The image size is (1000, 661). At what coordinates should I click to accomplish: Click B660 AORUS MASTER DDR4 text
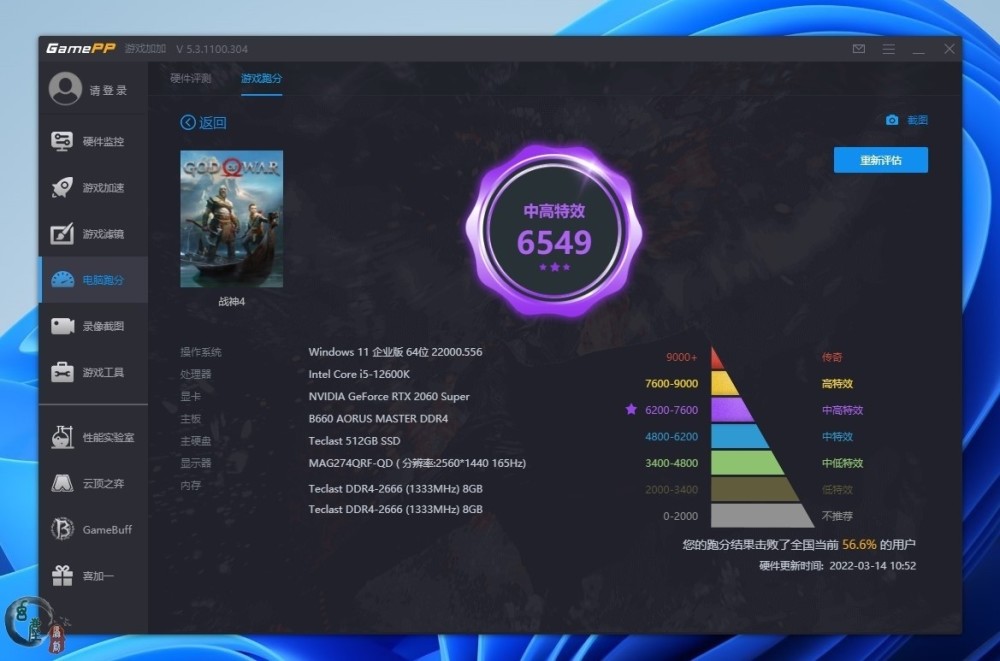(x=378, y=419)
